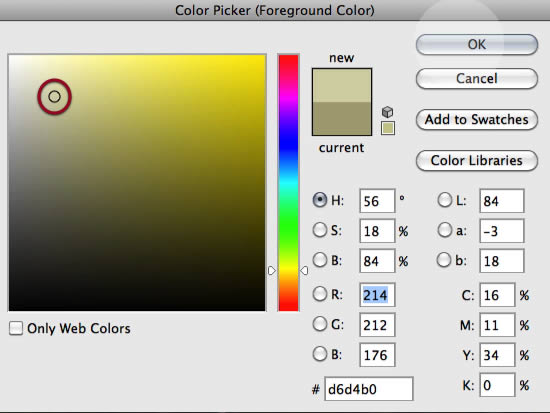
Task: Click the circular color selection marker
Action: tap(54, 96)
